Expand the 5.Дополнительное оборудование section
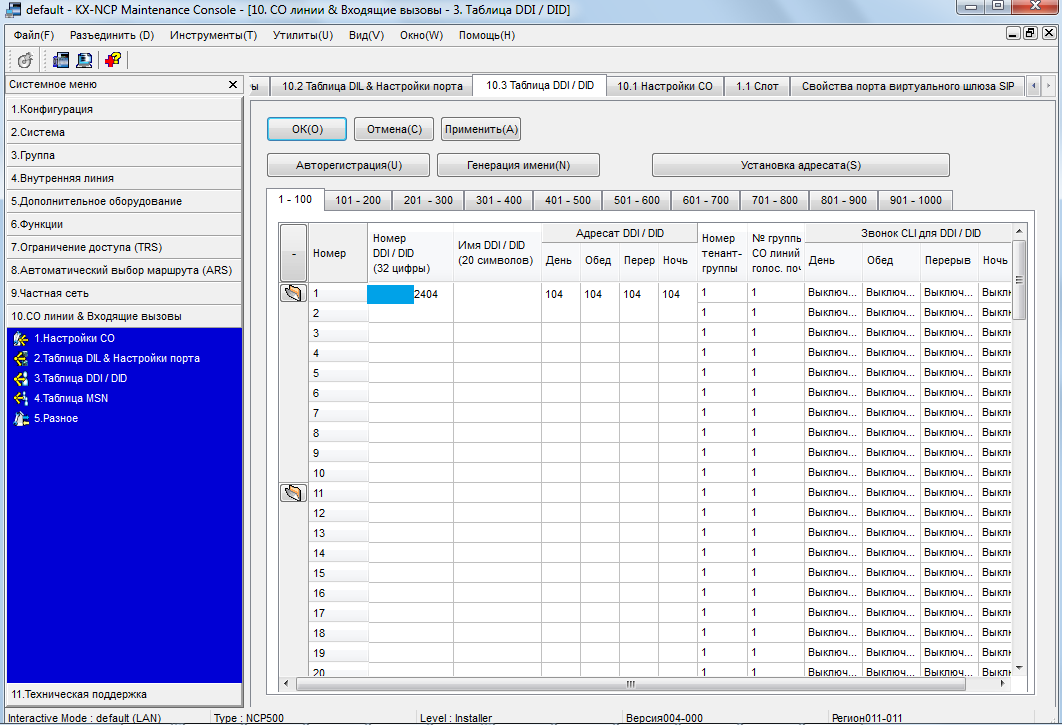The image size is (1062, 725). [122, 201]
